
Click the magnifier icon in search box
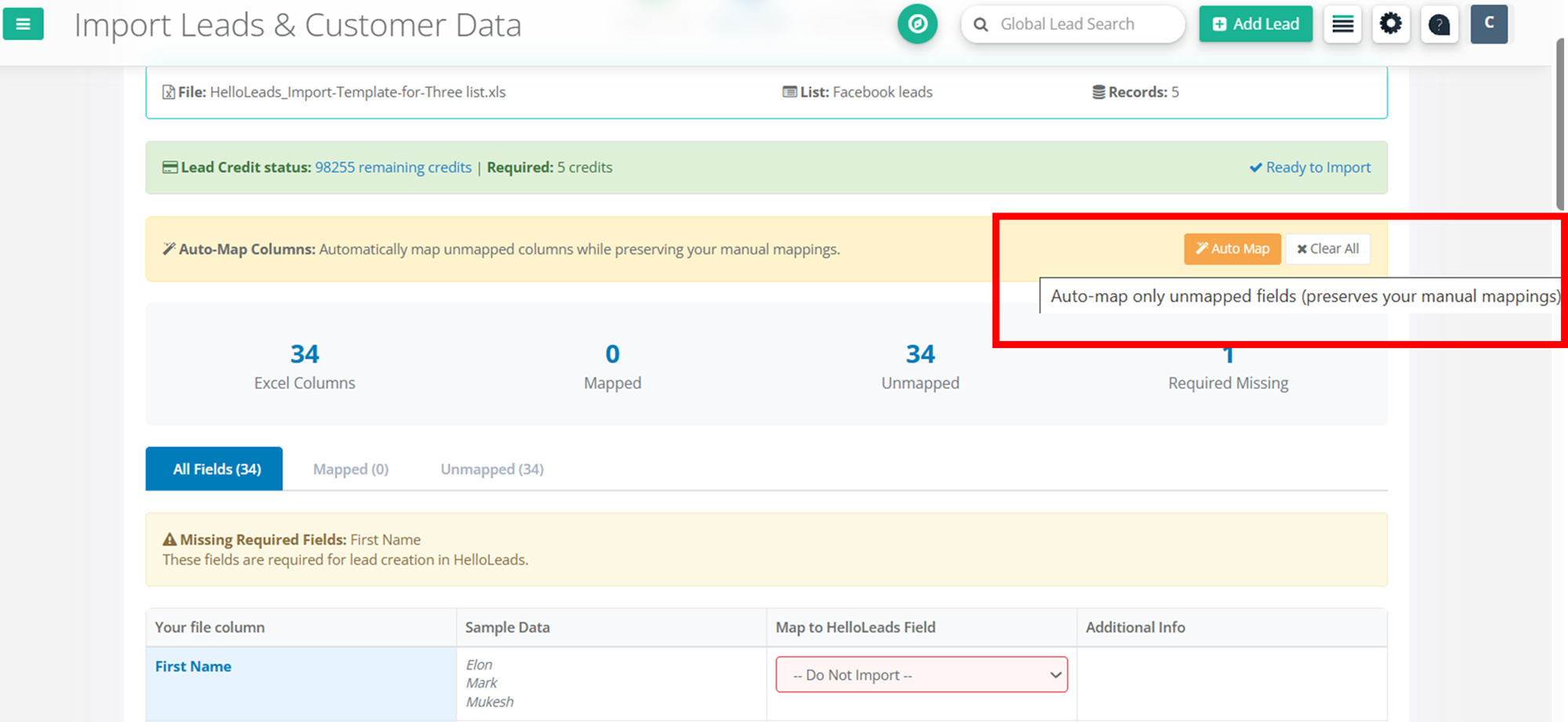click(981, 25)
